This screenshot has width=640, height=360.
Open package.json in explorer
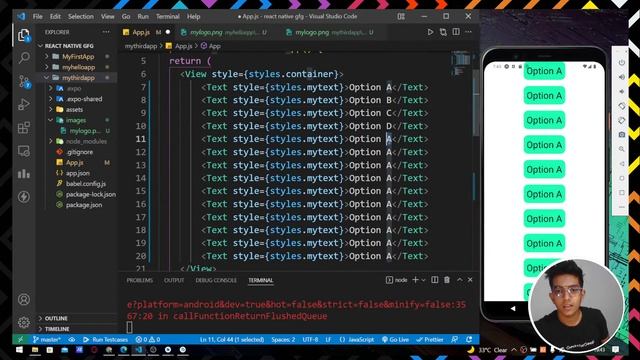coord(84,205)
